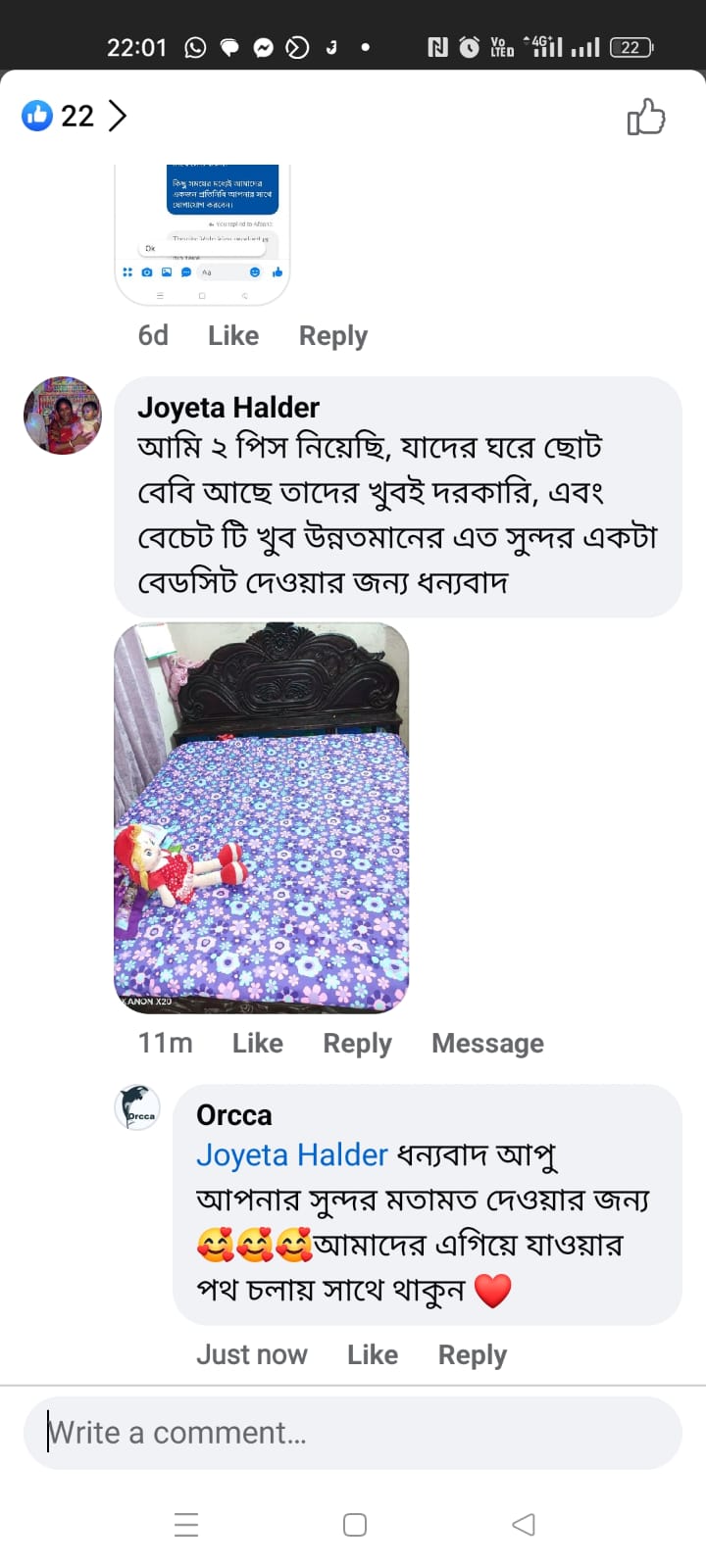Open the Android recent apps menu icon

click(x=186, y=1524)
